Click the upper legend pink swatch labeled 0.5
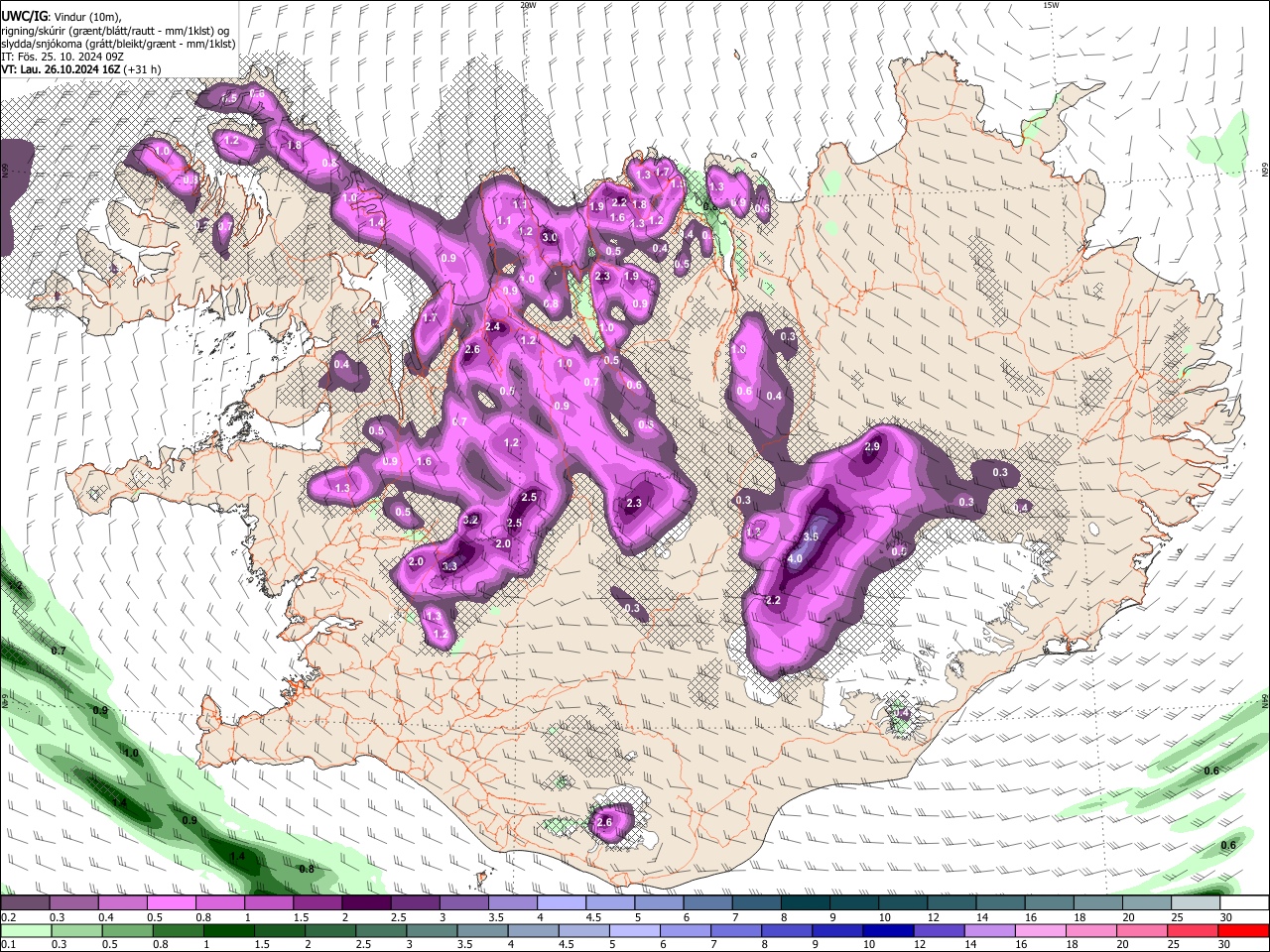1270x952 pixels. 171,903
